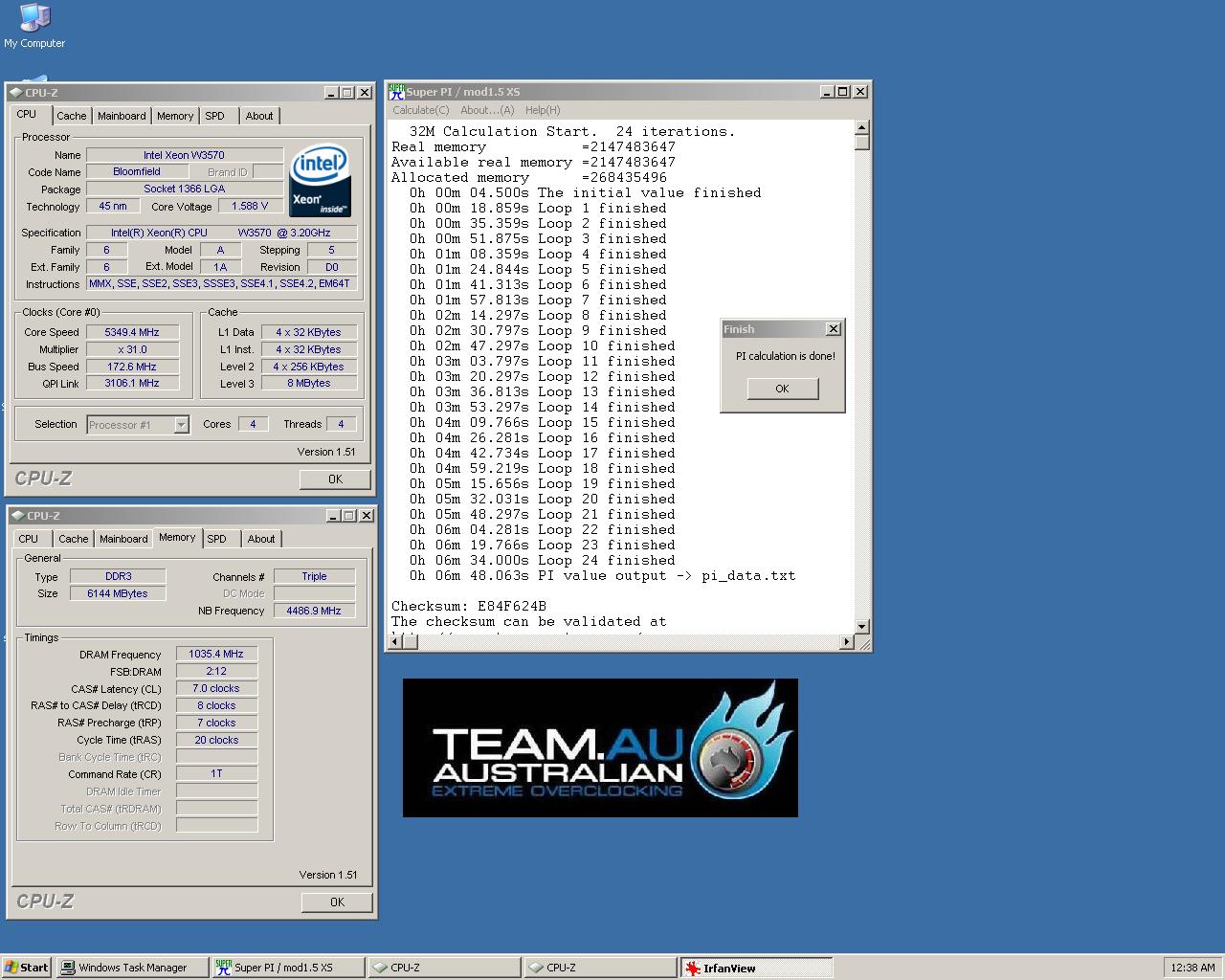Click the CAS# Latency value 7.0 clocks
Image resolution: width=1225 pixels, height=980 pixels.
(x=216, y=689)
